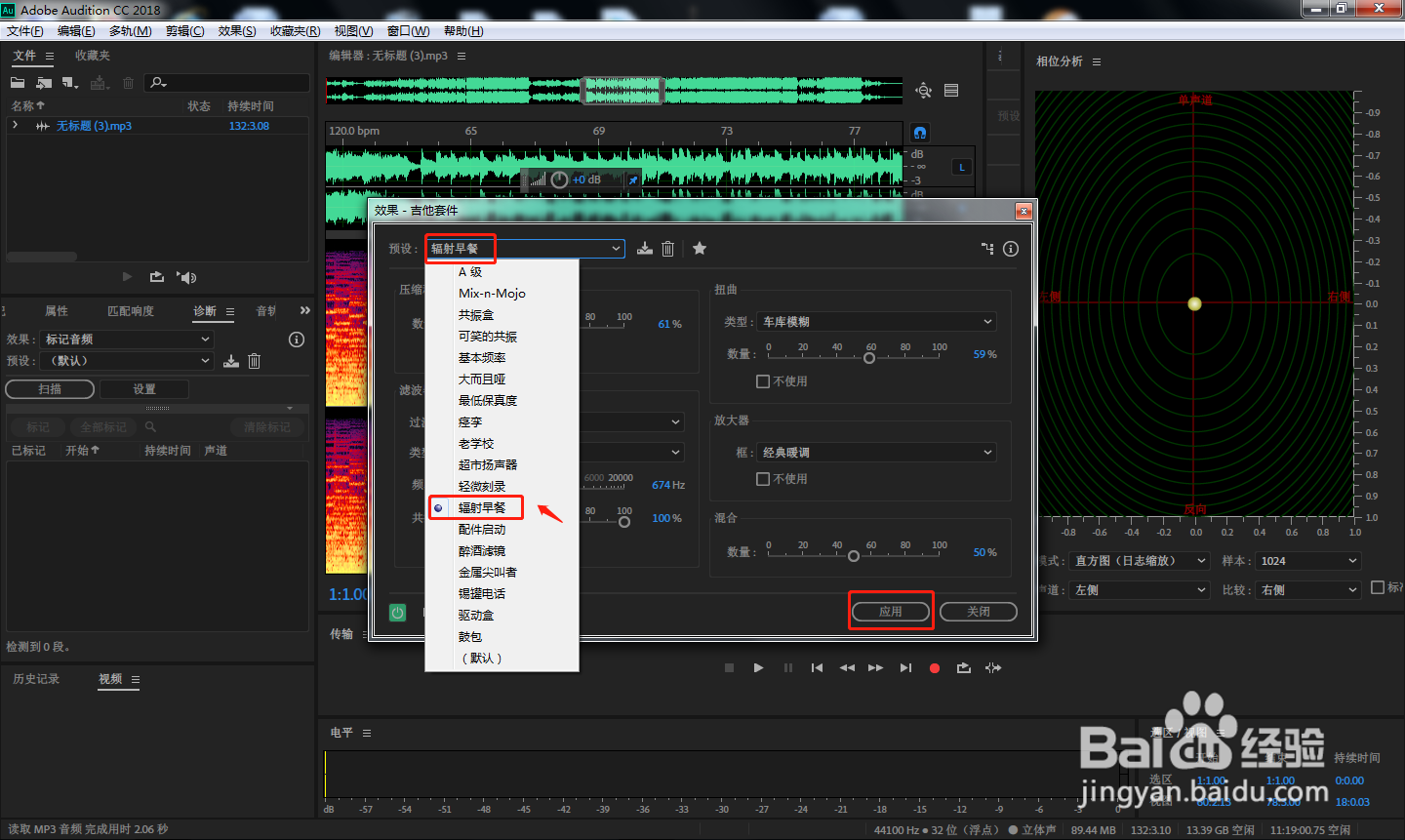
Task: Click the overview waveform navigator selection
Action: pyautogui.click(x=622, y=91)
